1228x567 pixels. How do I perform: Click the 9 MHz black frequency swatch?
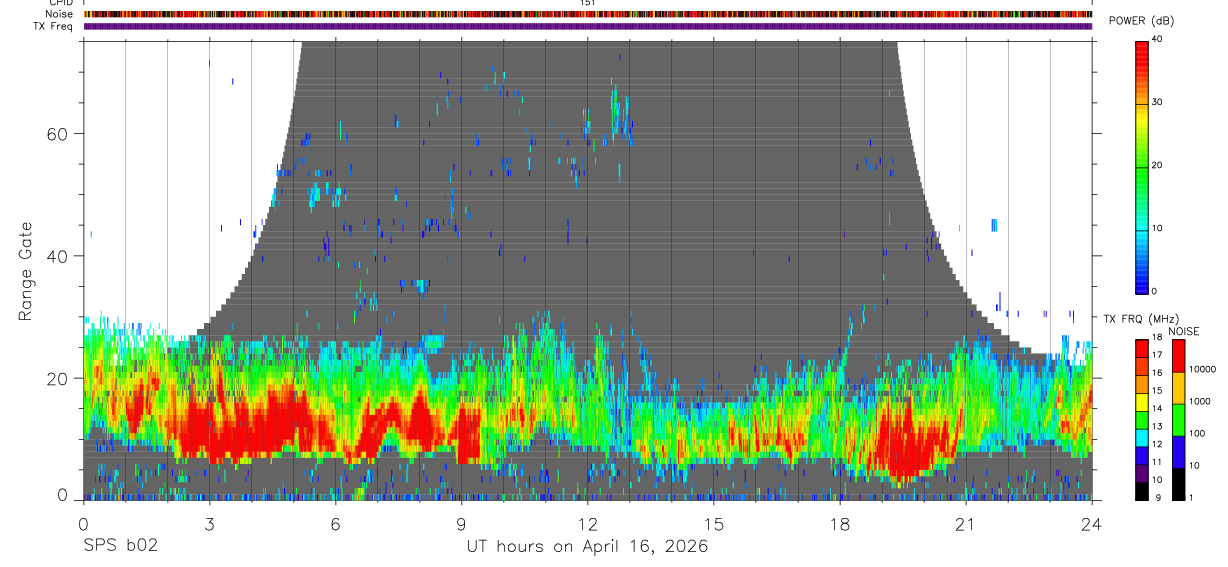(x=1141, y=491)
